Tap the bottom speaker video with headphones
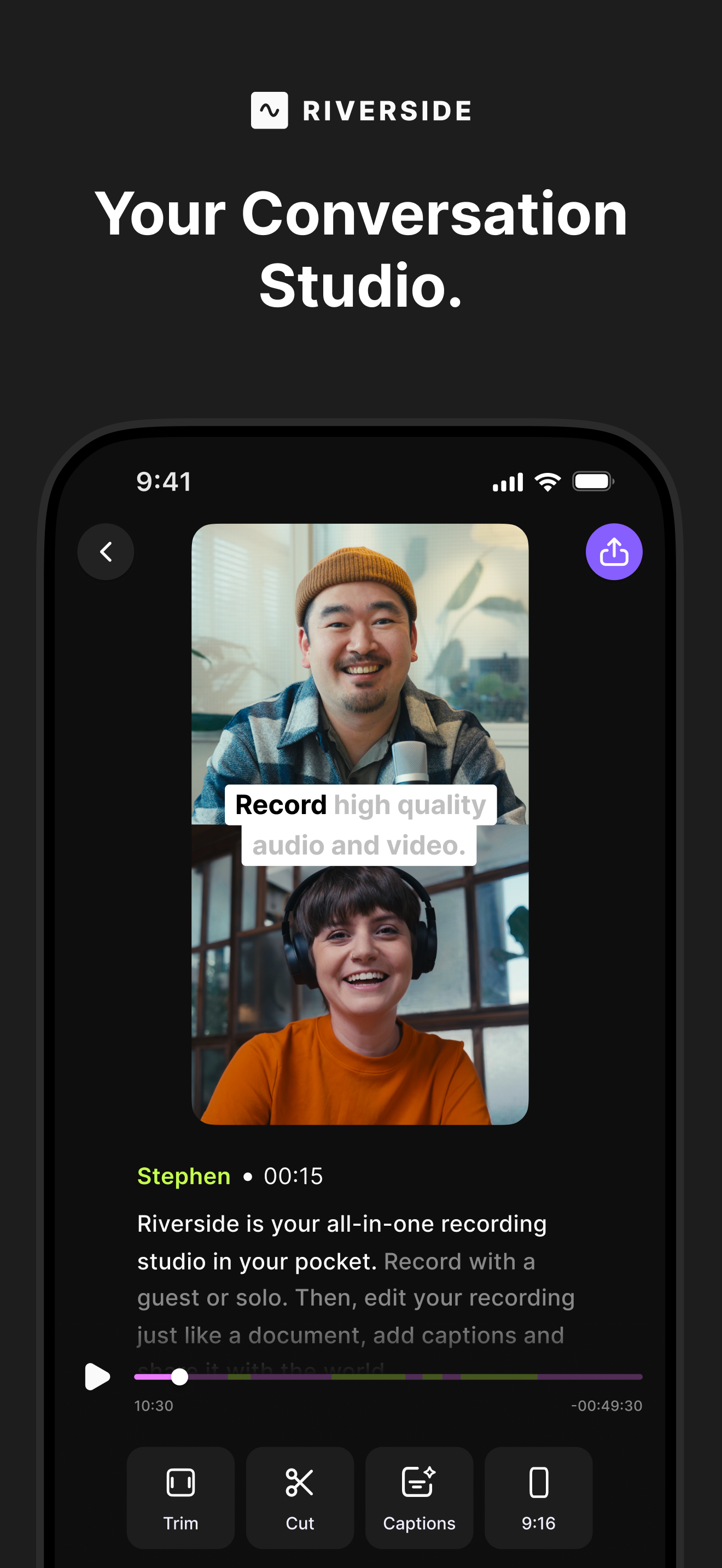The height and width of the screenshot is (1568, 722). coord(360,974)
